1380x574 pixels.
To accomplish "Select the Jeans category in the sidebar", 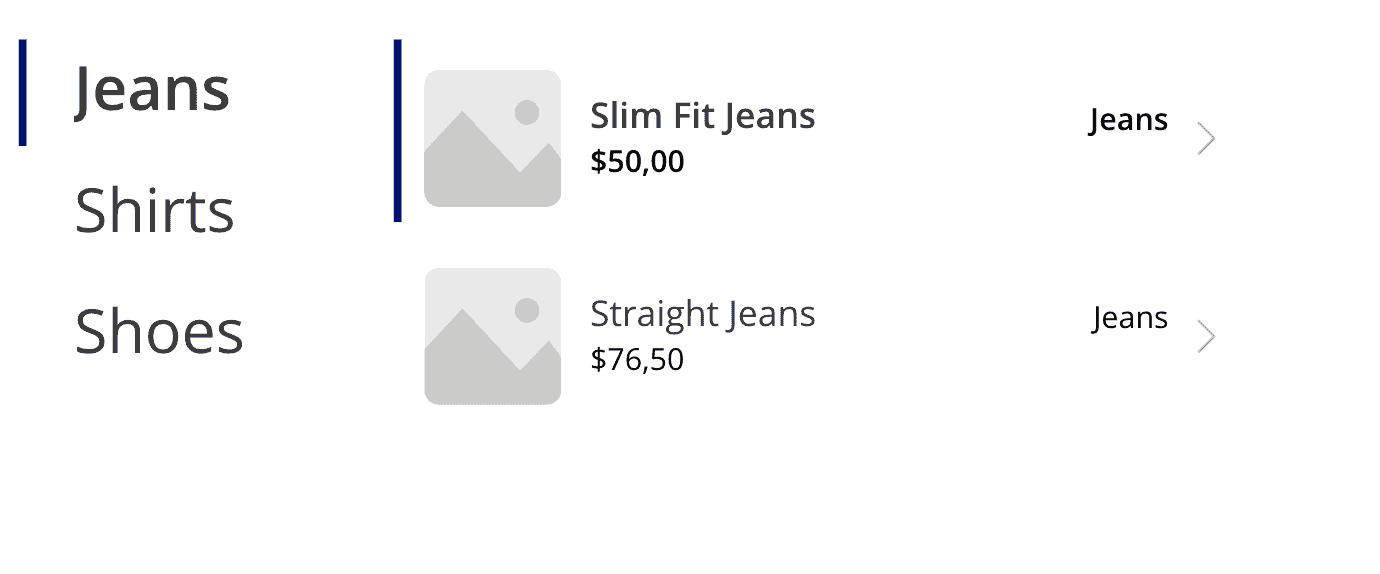I will 152,90.
